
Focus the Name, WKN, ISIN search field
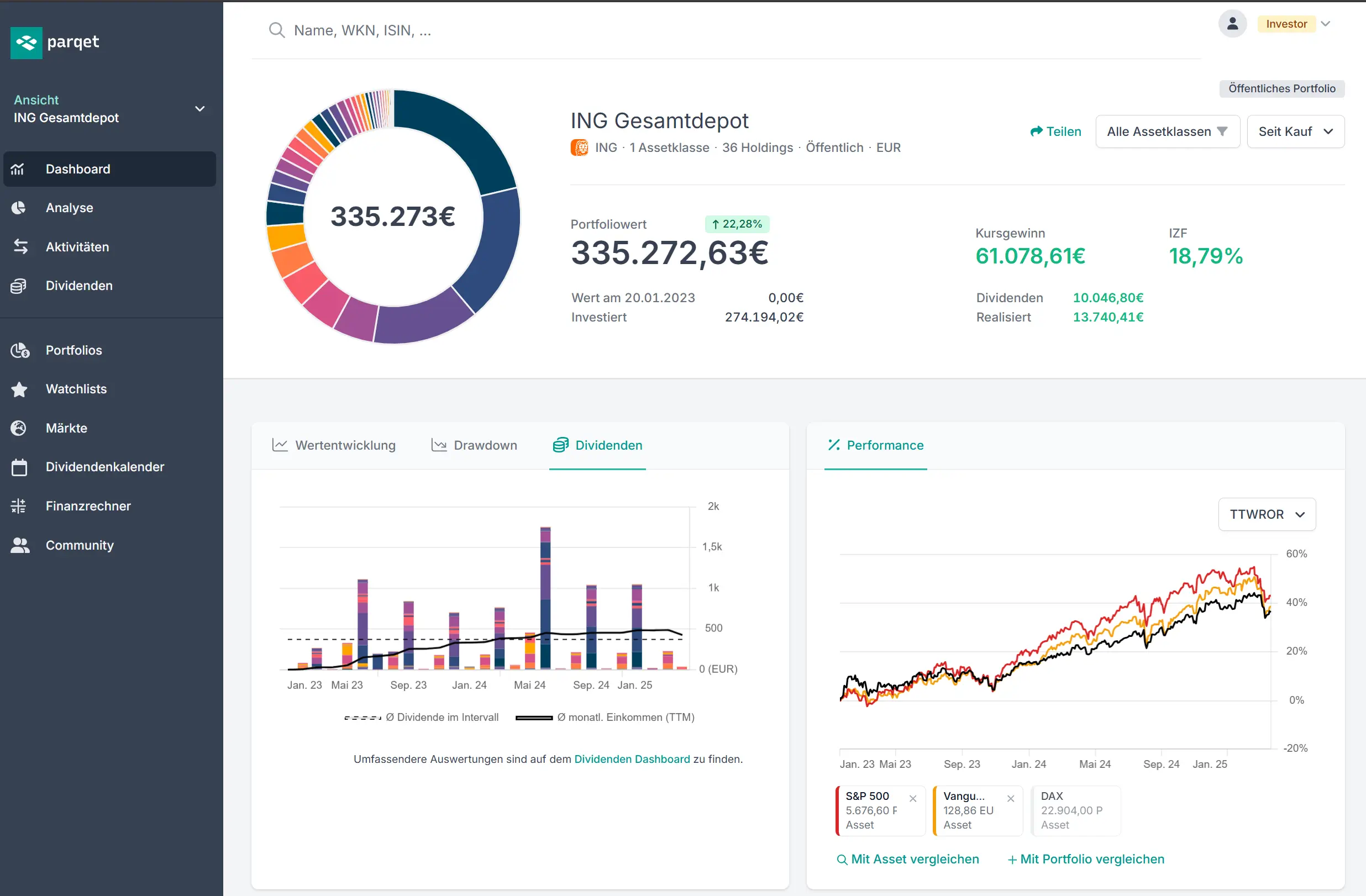pos(726,30)
